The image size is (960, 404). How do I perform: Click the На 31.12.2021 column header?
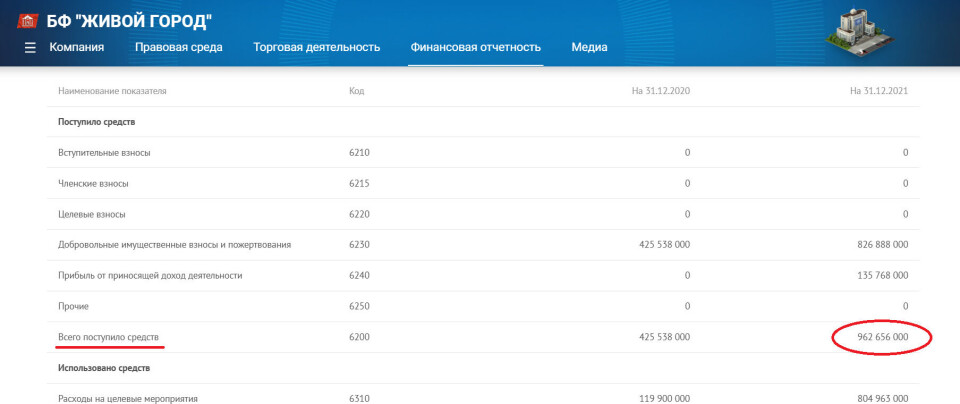coord(878,91)
